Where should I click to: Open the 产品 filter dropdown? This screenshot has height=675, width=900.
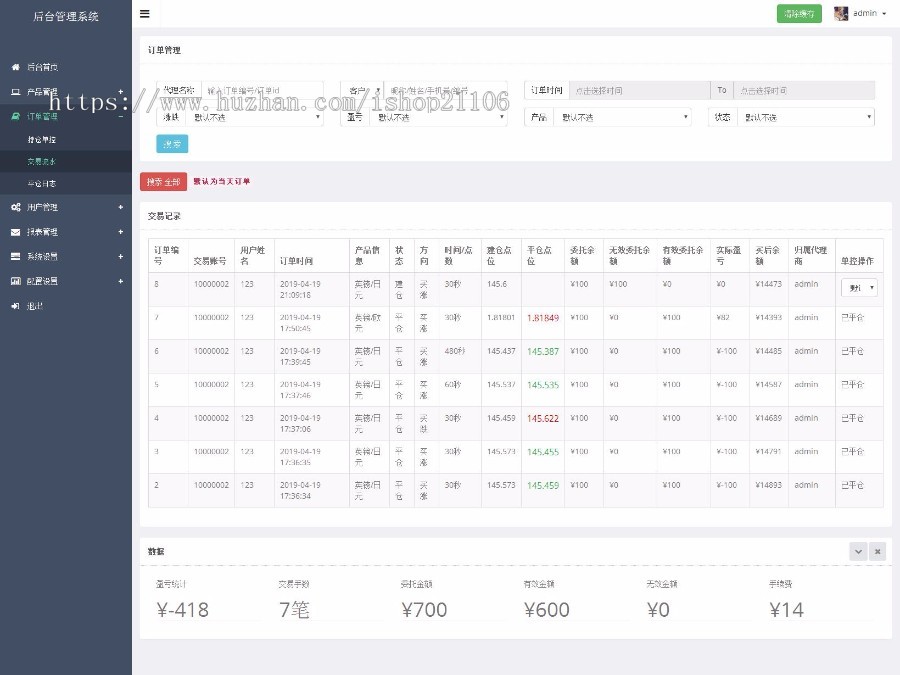(x=622, y=117)
